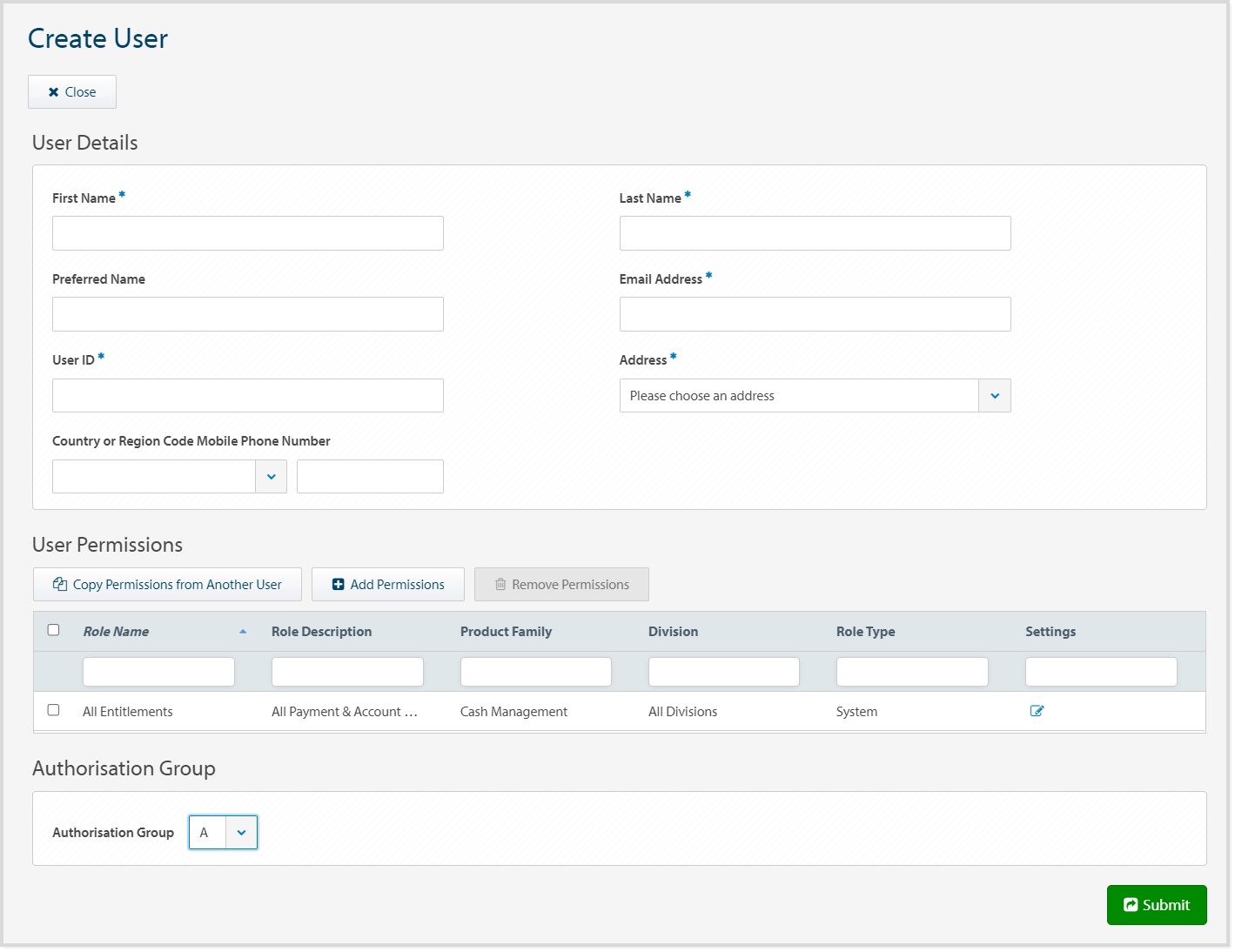The image size is (1235, 952).
Task: Expand the Country or Region Code dropdown
Action: pyautogui.click(x=271, y=476)
